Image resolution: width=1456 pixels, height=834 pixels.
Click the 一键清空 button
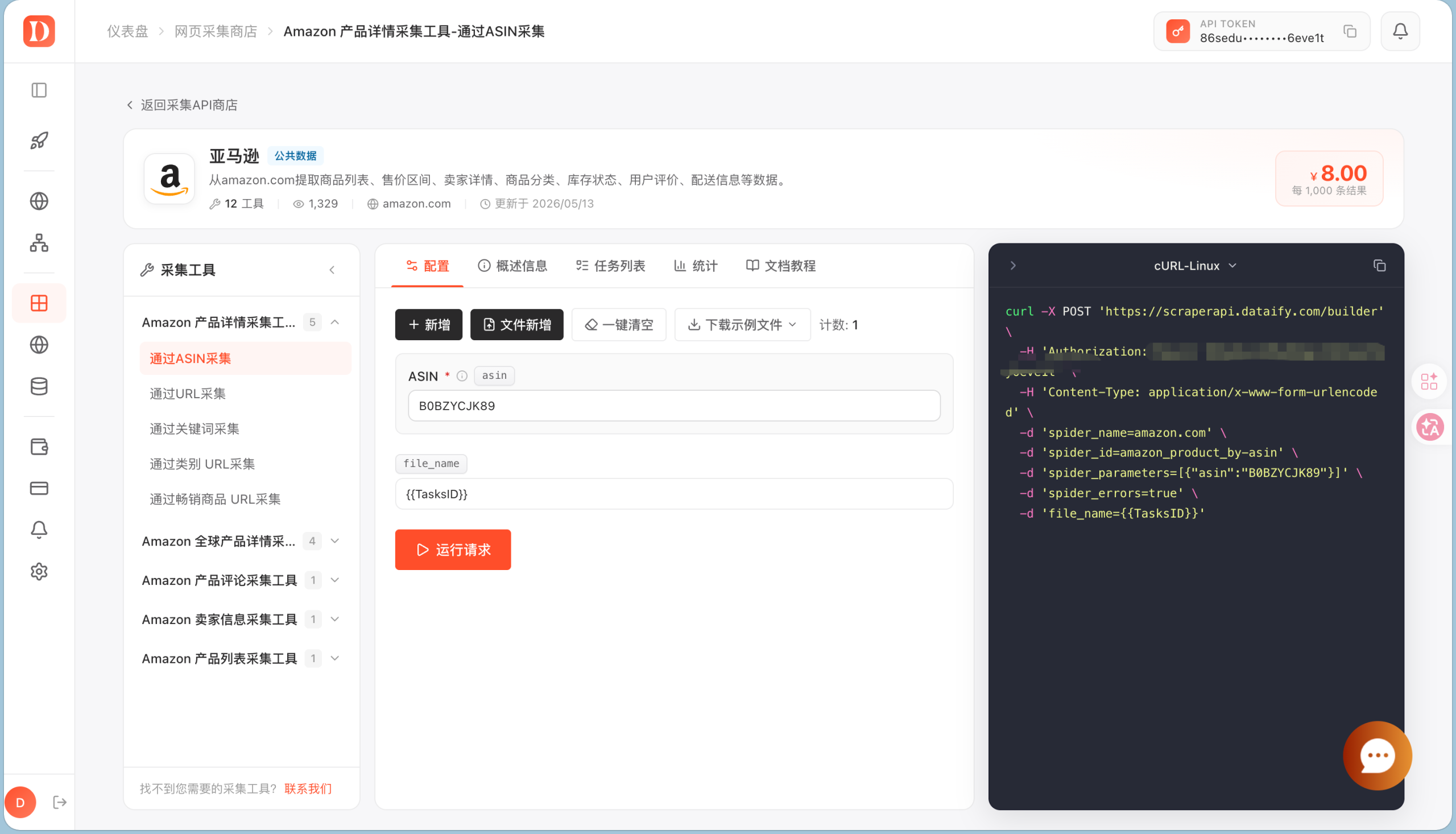coord(619,325)
